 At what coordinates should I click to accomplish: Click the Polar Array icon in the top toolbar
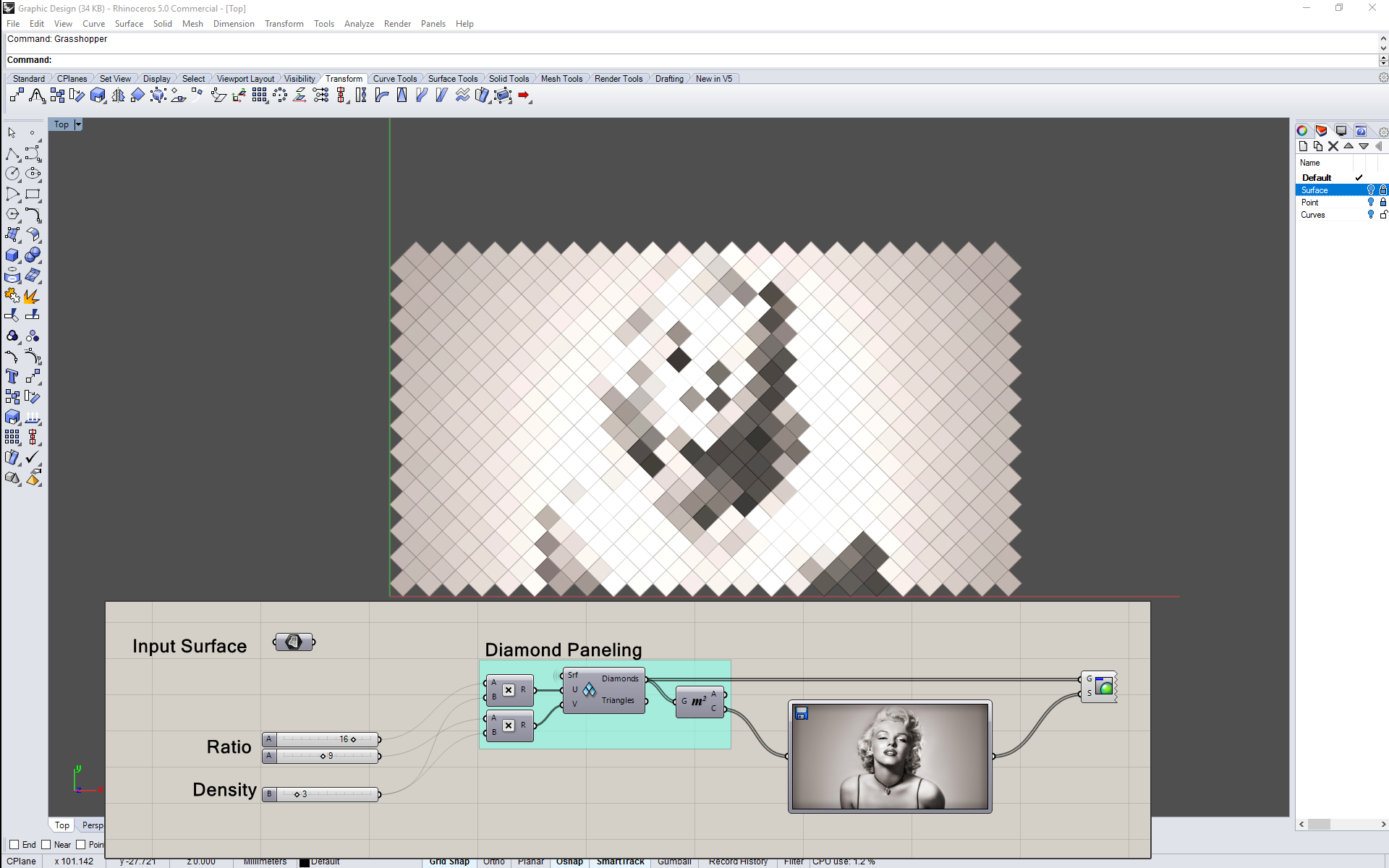(x=280, y=95)
